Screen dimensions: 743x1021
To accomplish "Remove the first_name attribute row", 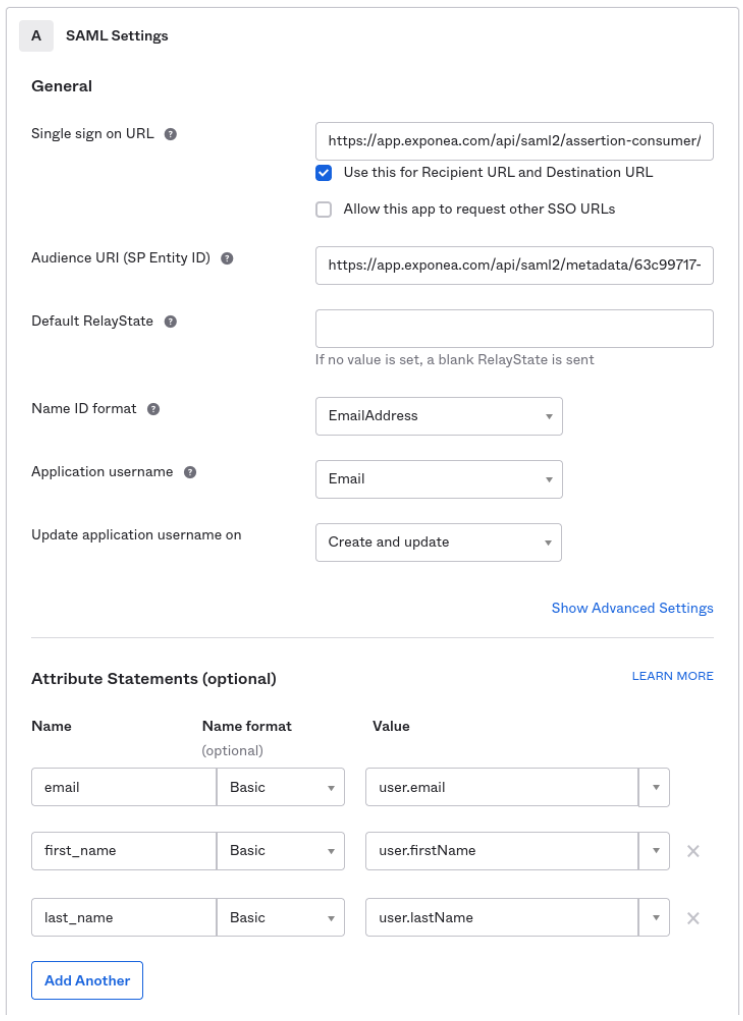I will pos(694,850).
